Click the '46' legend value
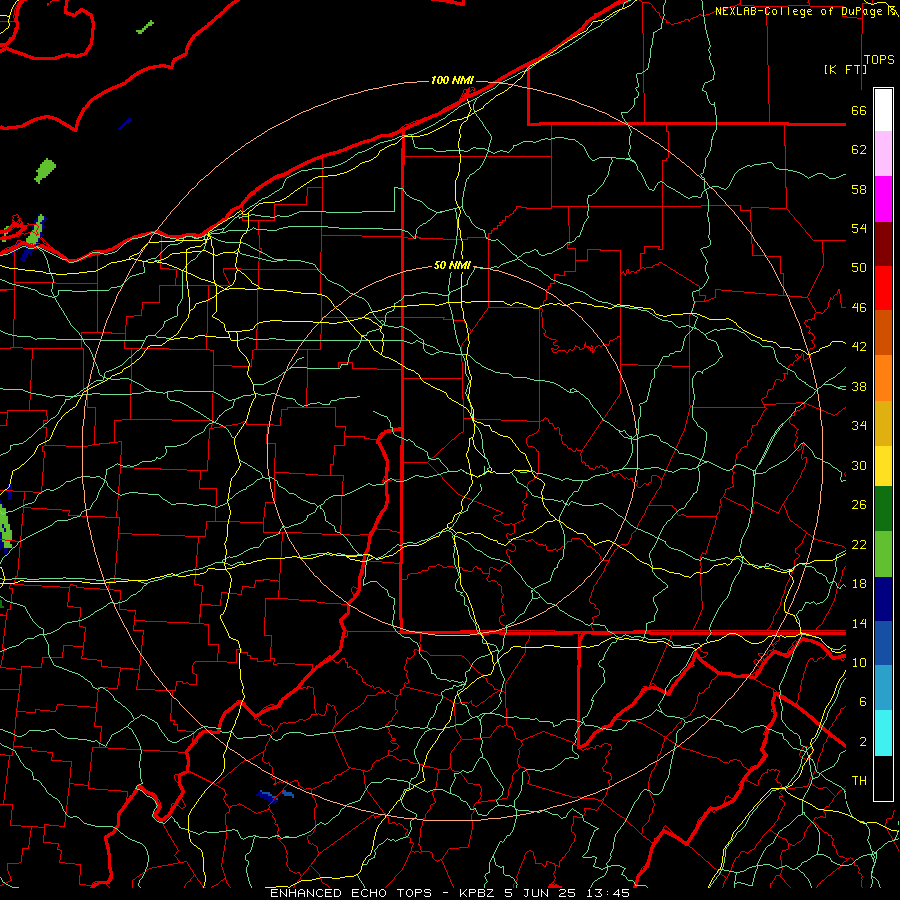 (x=859, y=308)
